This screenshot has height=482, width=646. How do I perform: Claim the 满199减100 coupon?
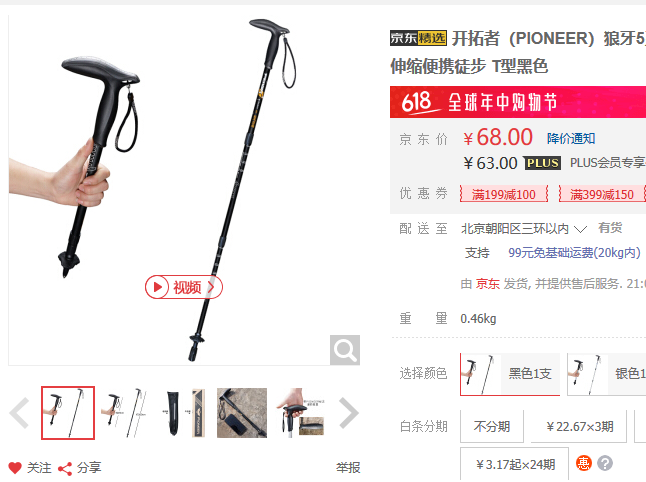pos(504,194)
